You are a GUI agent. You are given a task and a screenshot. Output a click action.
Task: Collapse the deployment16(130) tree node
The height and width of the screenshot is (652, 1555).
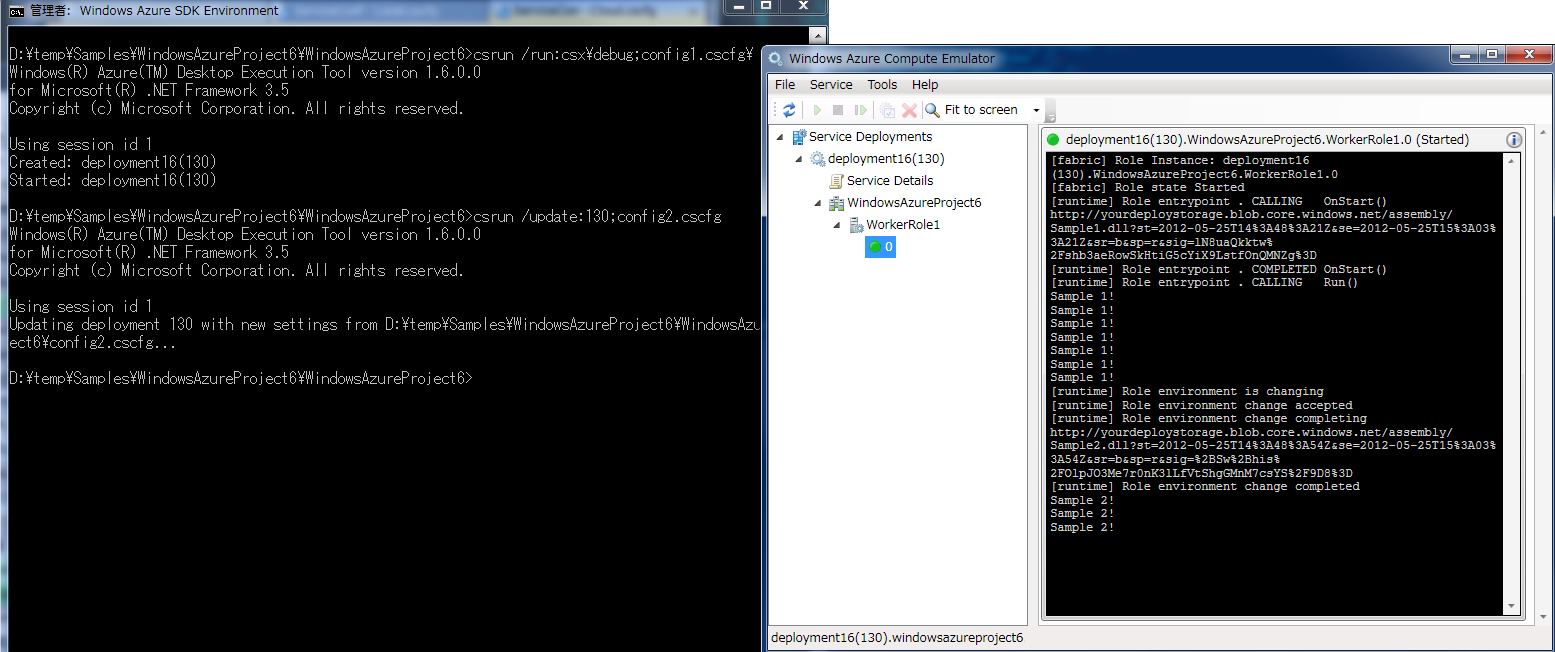point(799,159)
